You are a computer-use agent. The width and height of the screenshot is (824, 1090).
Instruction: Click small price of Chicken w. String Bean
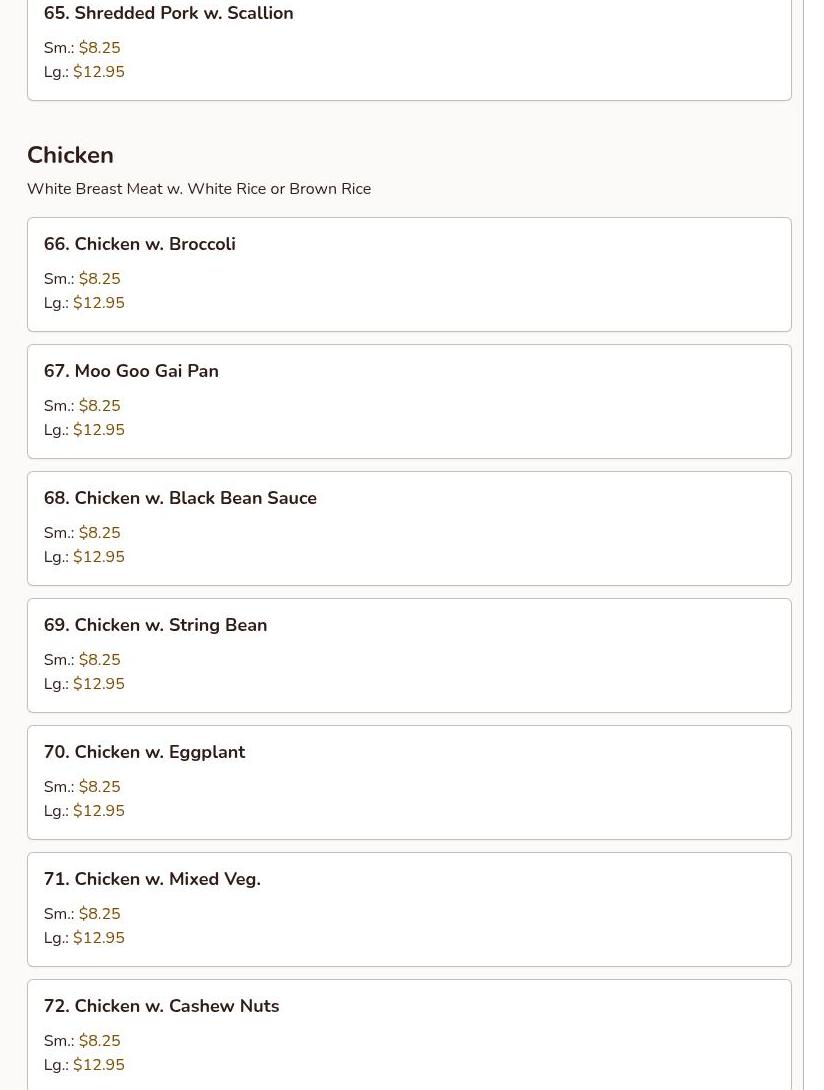coord(99,660)
